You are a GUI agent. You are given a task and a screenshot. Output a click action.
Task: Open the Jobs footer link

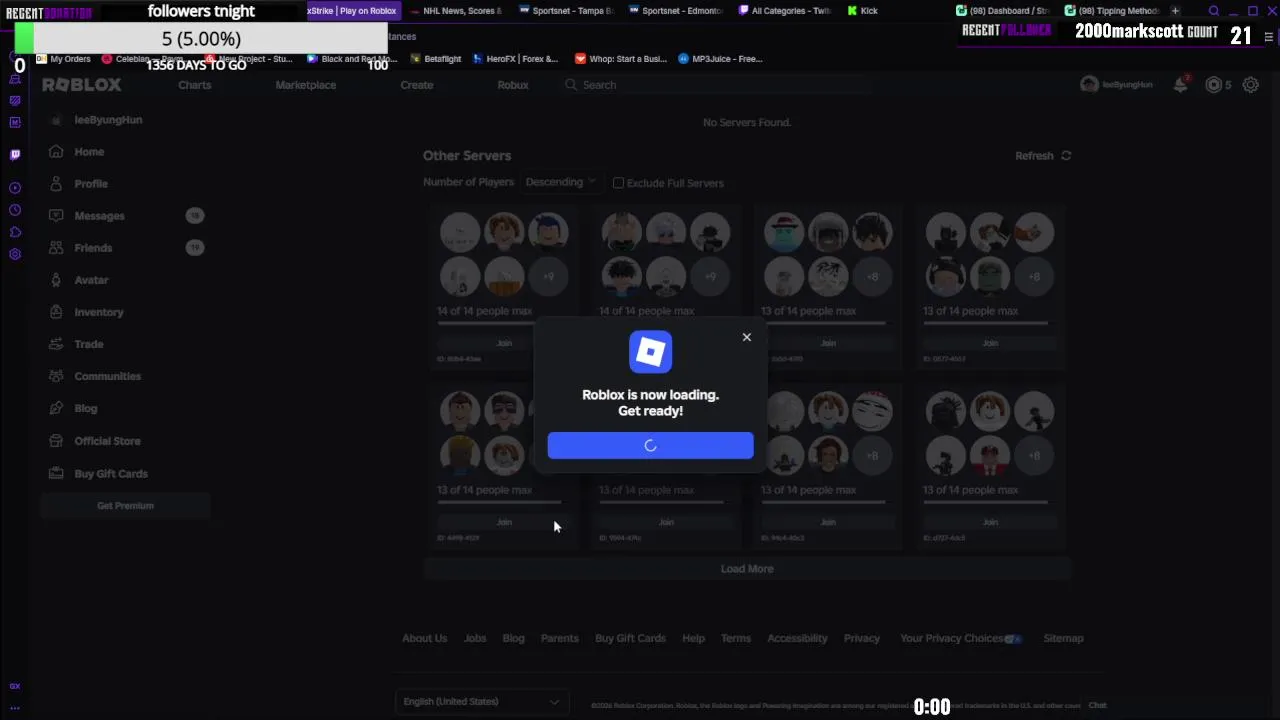click(475, 638)
